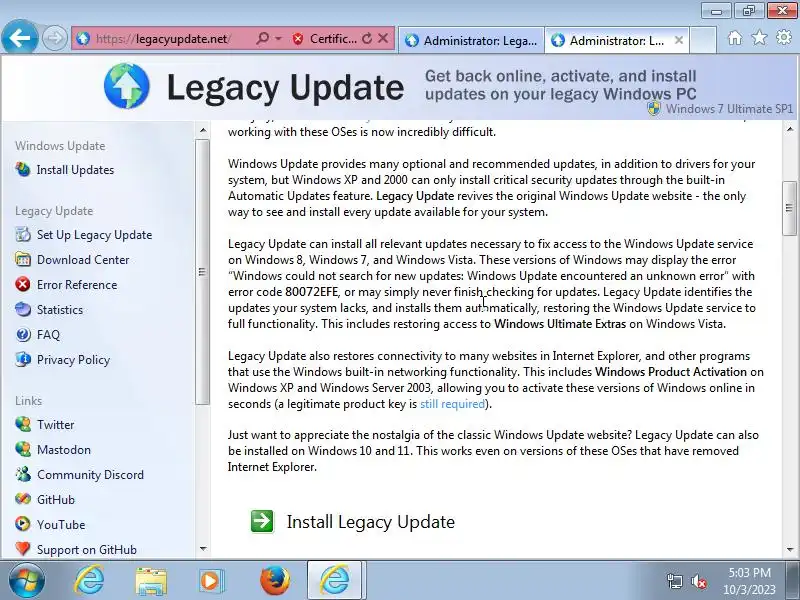Screen dimensions: 800x600
Task: Open Windows Explorer folder on taskbar
Action: click(151, 581)
